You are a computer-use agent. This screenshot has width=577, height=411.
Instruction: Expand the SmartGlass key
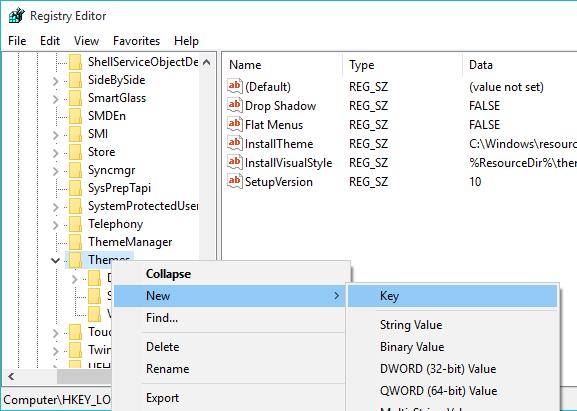56,99
